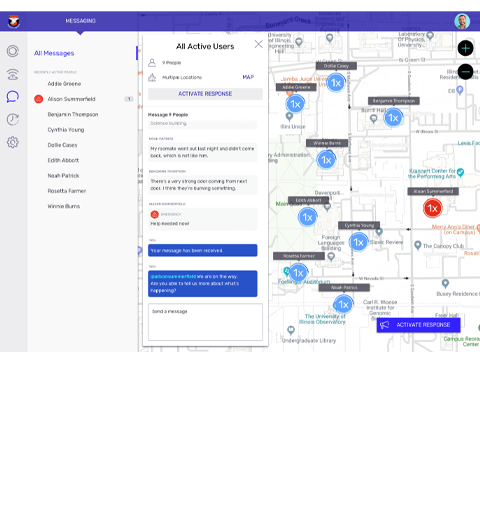This screenshot has width=480, height=520.
Task: Click Noah Patrick's map marker
Action: [343, 304]
